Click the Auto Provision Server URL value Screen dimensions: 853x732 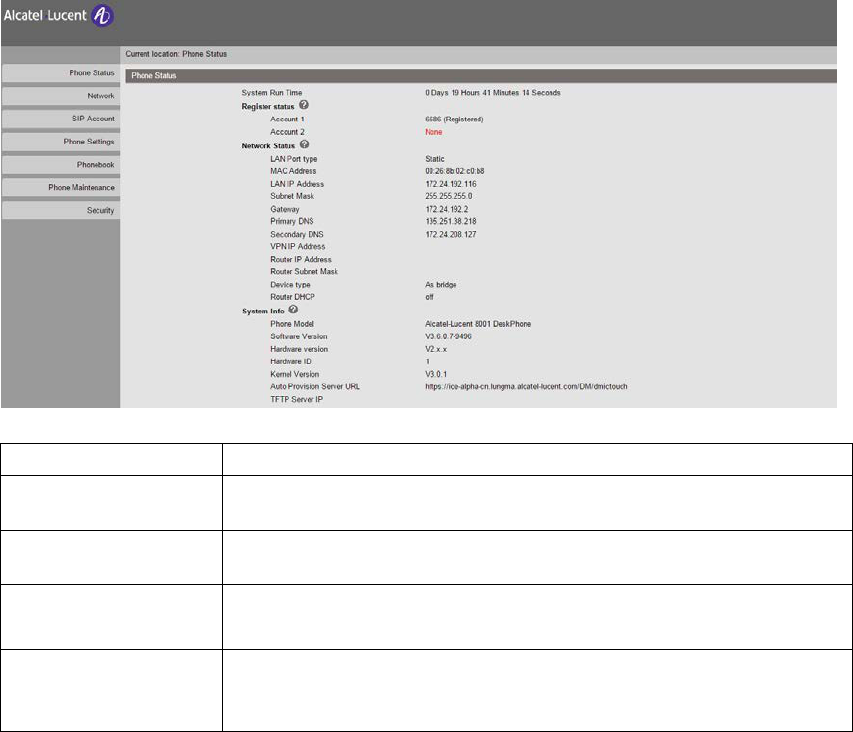526,387
